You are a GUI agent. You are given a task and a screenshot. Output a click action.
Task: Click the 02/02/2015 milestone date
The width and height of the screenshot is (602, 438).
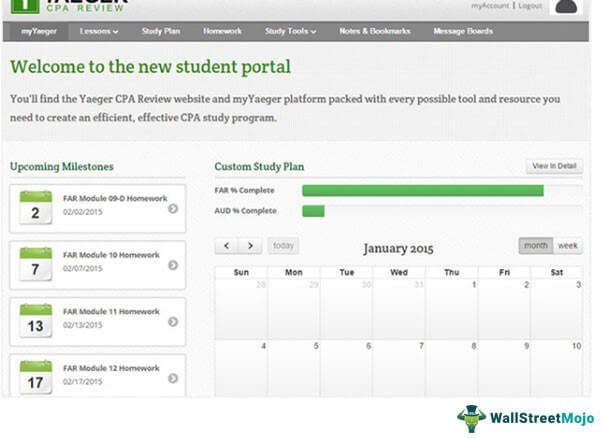pyautogui.click(x=83, y=212)
